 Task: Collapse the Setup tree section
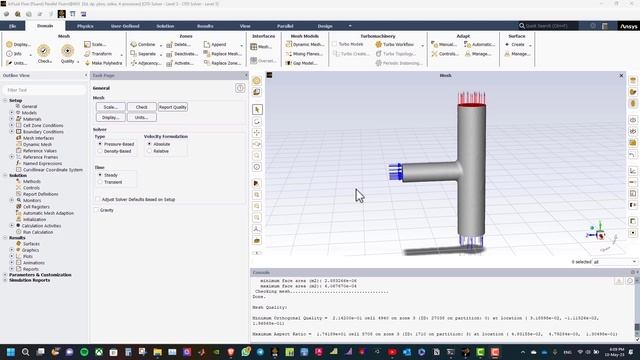click(x=5, y=100)
